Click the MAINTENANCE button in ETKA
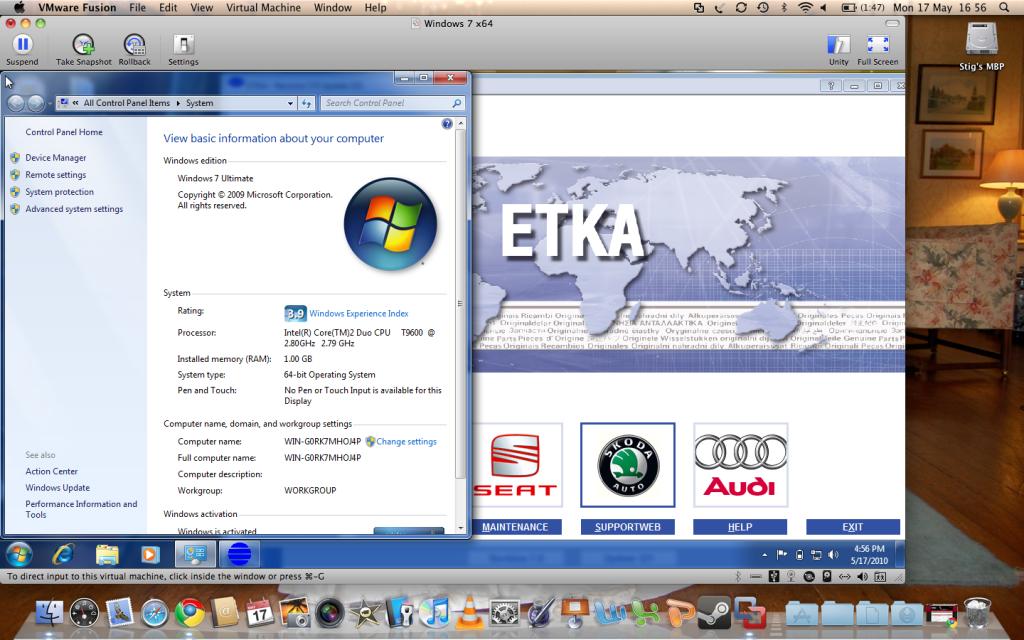 pyautogui.click(x=515, y=527)
